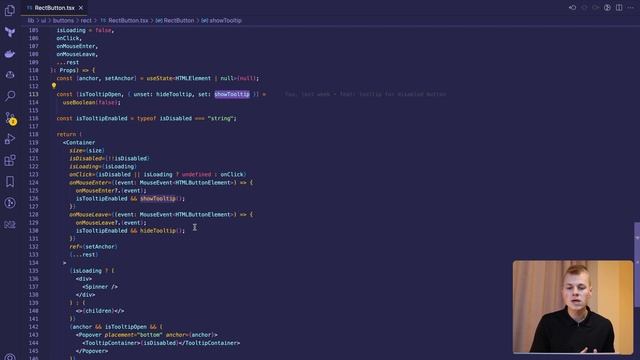Click the highlighted showTooltip on line 113
640x360 pixels.
pyautogui.click(x=232, y=94)
